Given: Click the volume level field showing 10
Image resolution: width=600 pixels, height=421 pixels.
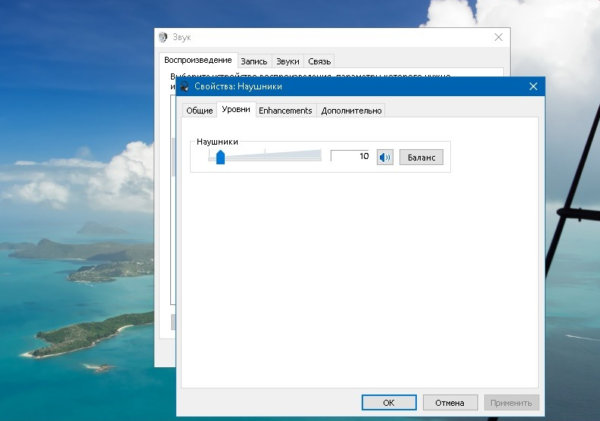Looking at the screenshot, I should pos(350,156).
